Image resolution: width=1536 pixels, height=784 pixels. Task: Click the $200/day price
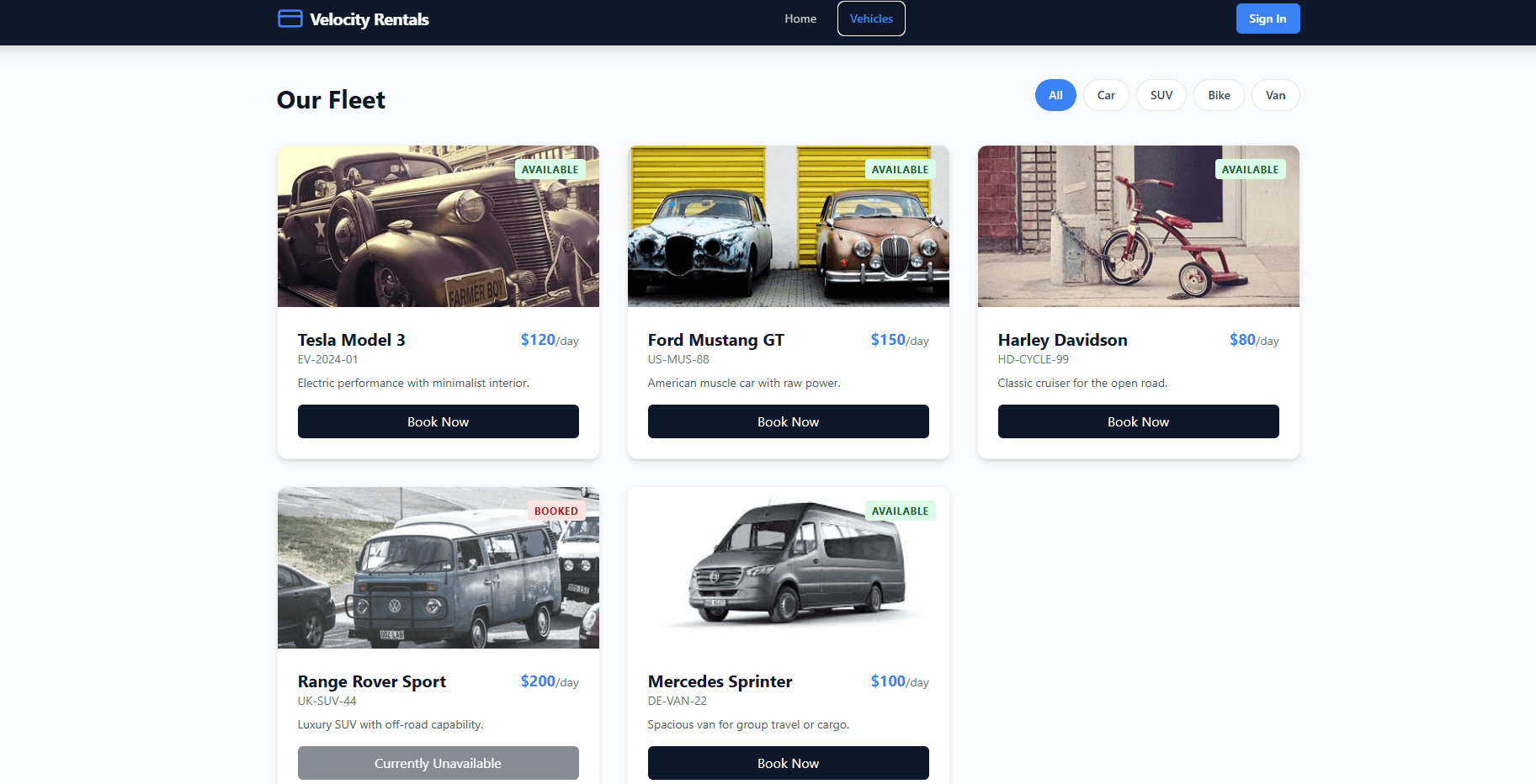550,681
